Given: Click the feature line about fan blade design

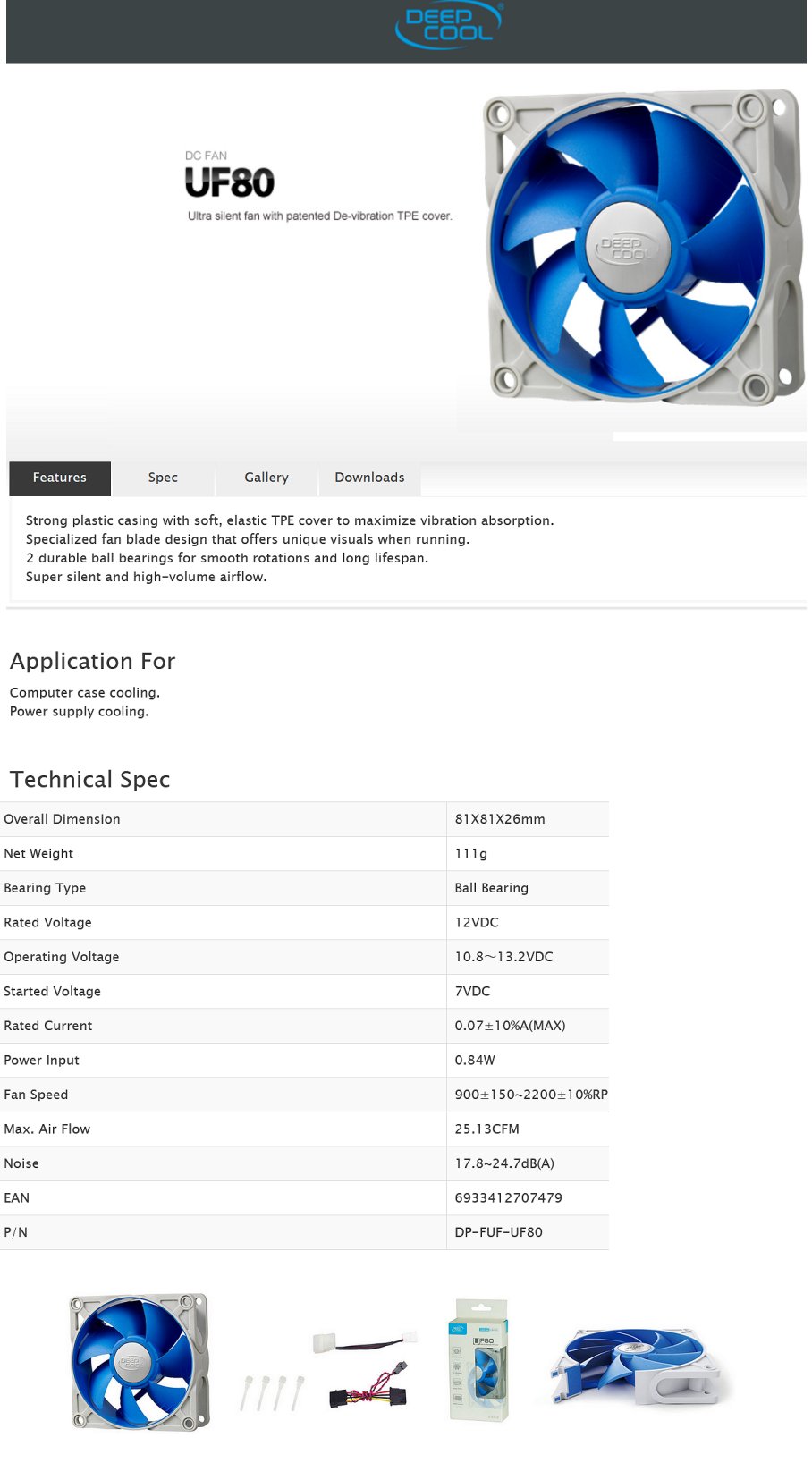Looking at the screenshot, I should point(248,539).
